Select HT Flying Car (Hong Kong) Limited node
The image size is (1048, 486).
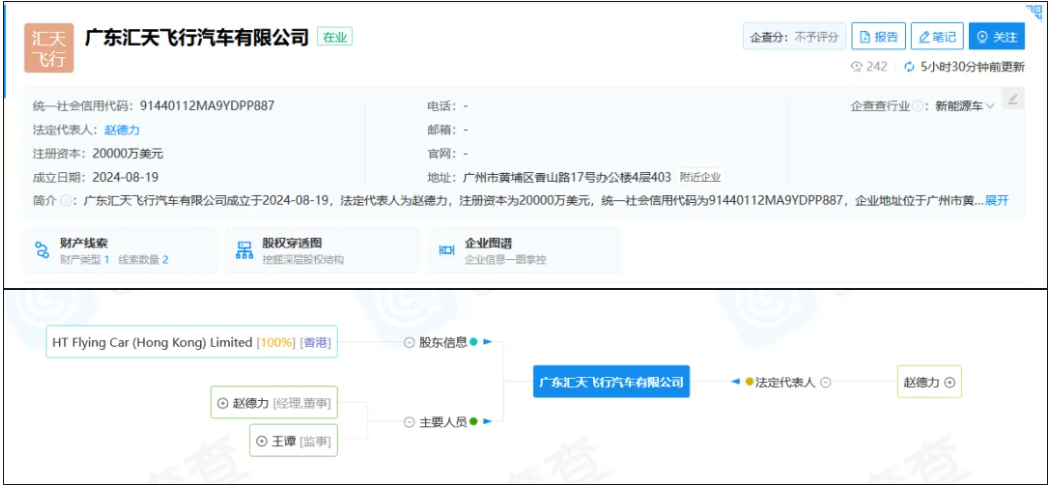192,342
